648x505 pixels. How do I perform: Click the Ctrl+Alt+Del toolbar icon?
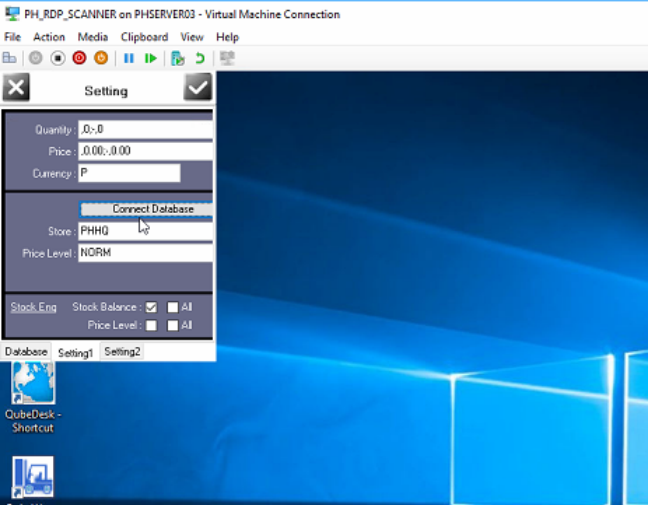pyautogui.click(x=10, y=58)
